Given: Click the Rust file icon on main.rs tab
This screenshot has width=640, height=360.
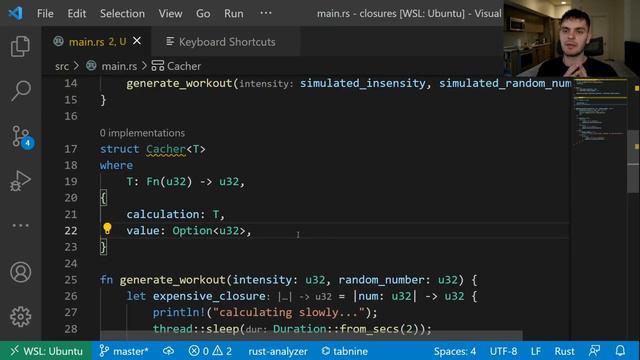Looking at the screenshot, I should point(58,41).
